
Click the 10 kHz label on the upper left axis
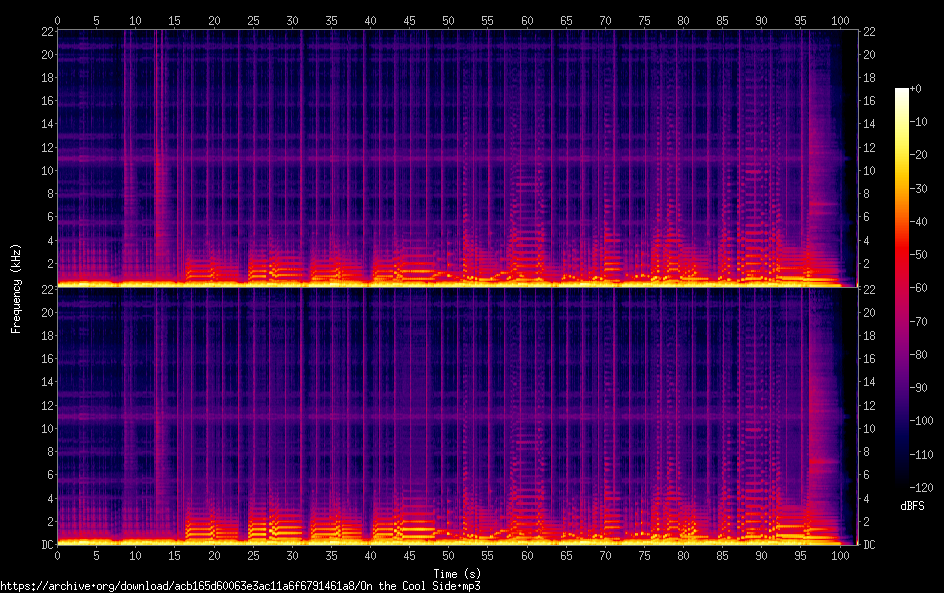tap(46, 171)
